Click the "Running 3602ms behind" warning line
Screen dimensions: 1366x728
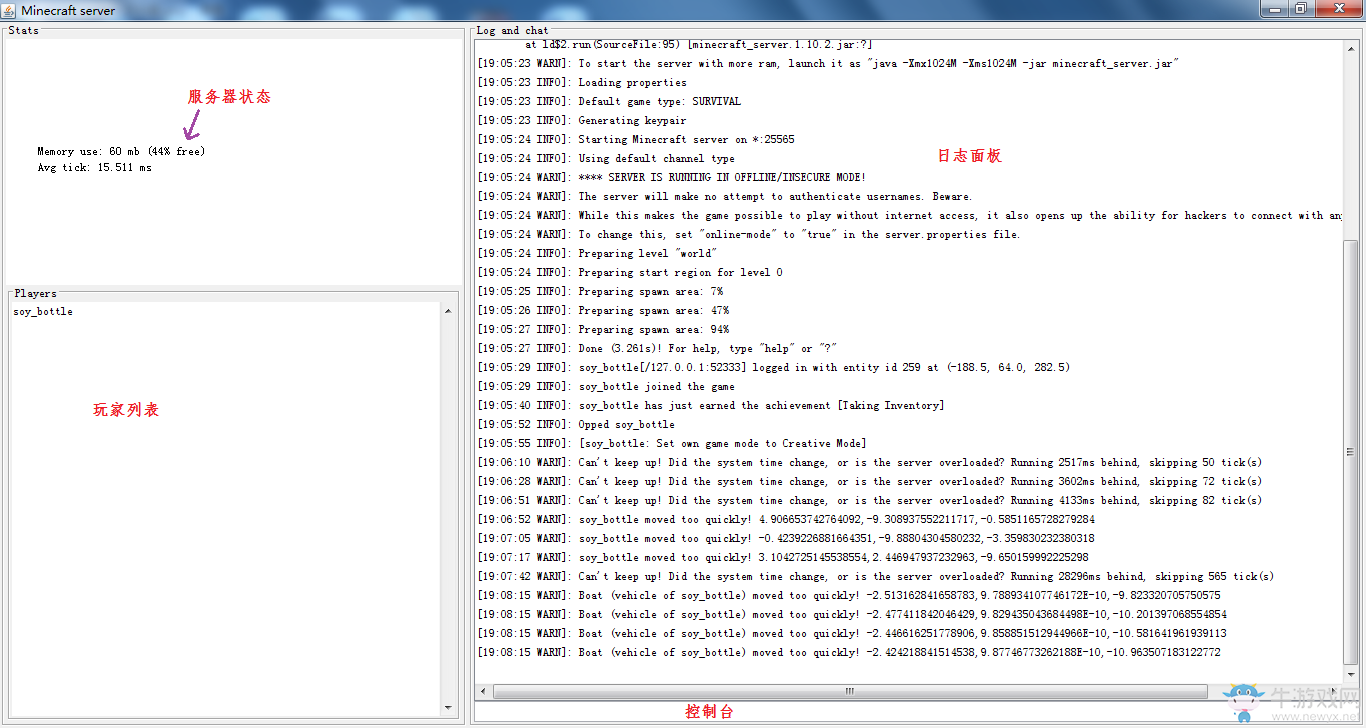tap(870, 482)
